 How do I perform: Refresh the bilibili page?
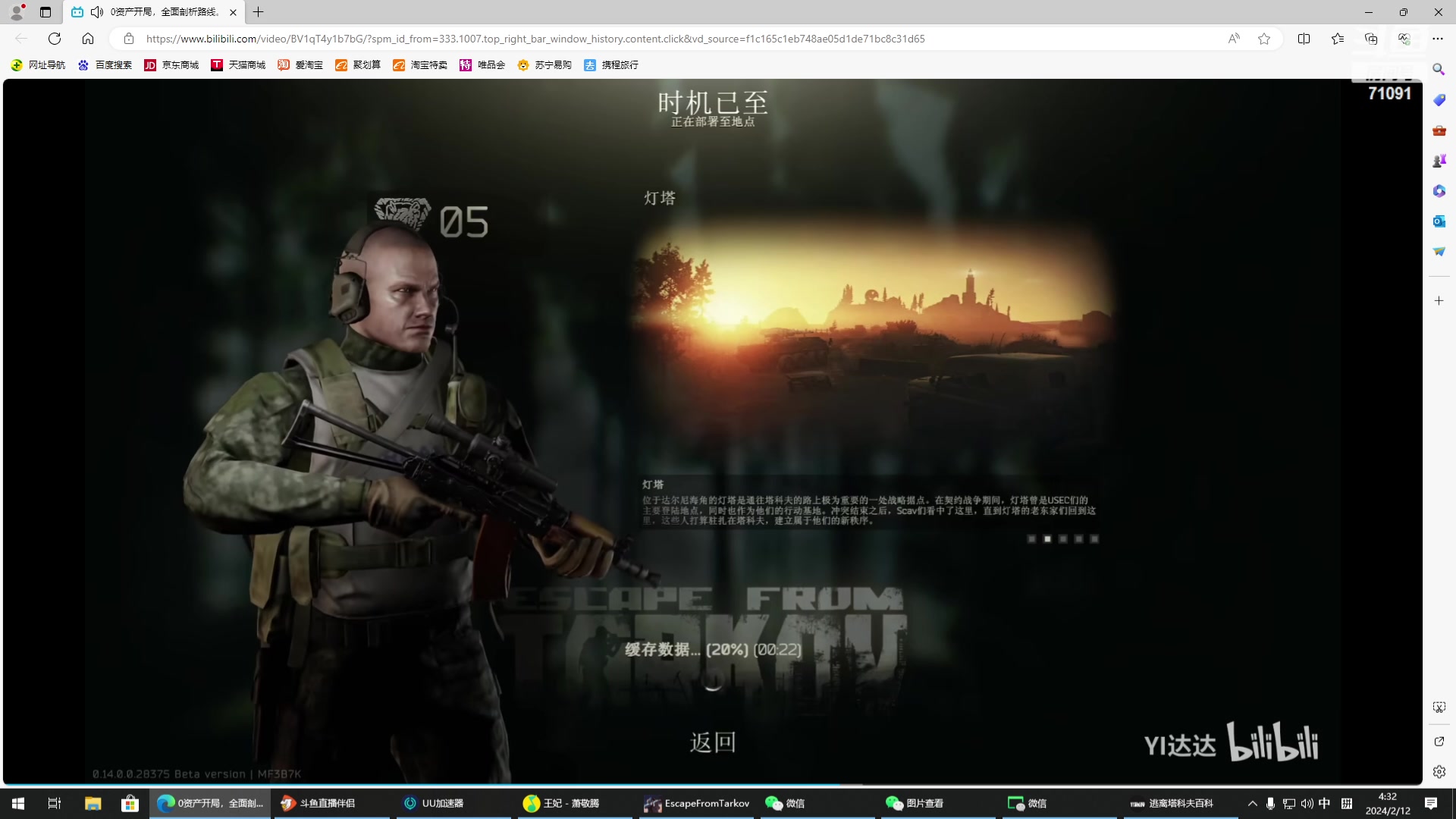[55, 39]
